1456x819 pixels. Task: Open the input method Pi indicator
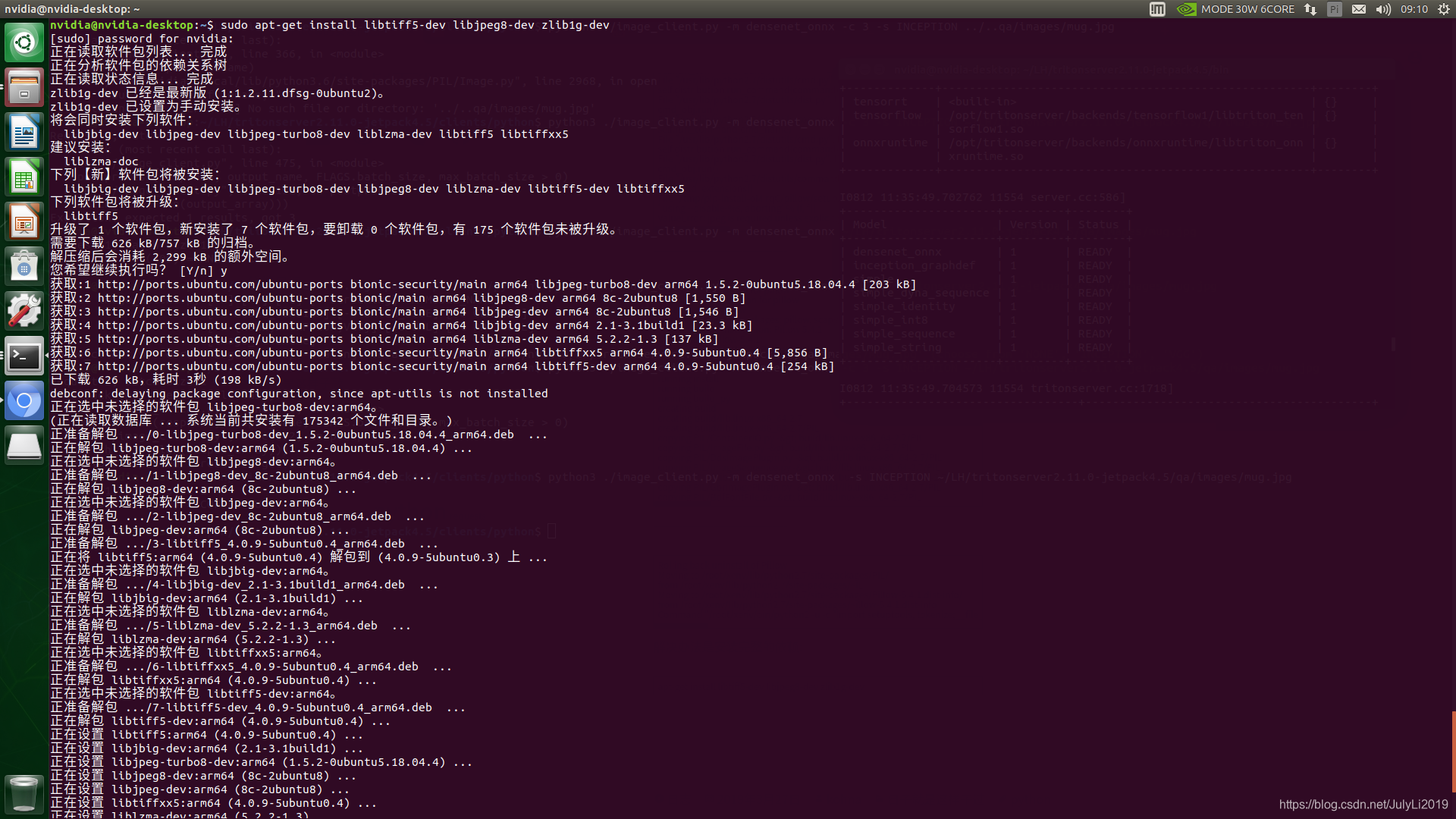coord(1335,9)
